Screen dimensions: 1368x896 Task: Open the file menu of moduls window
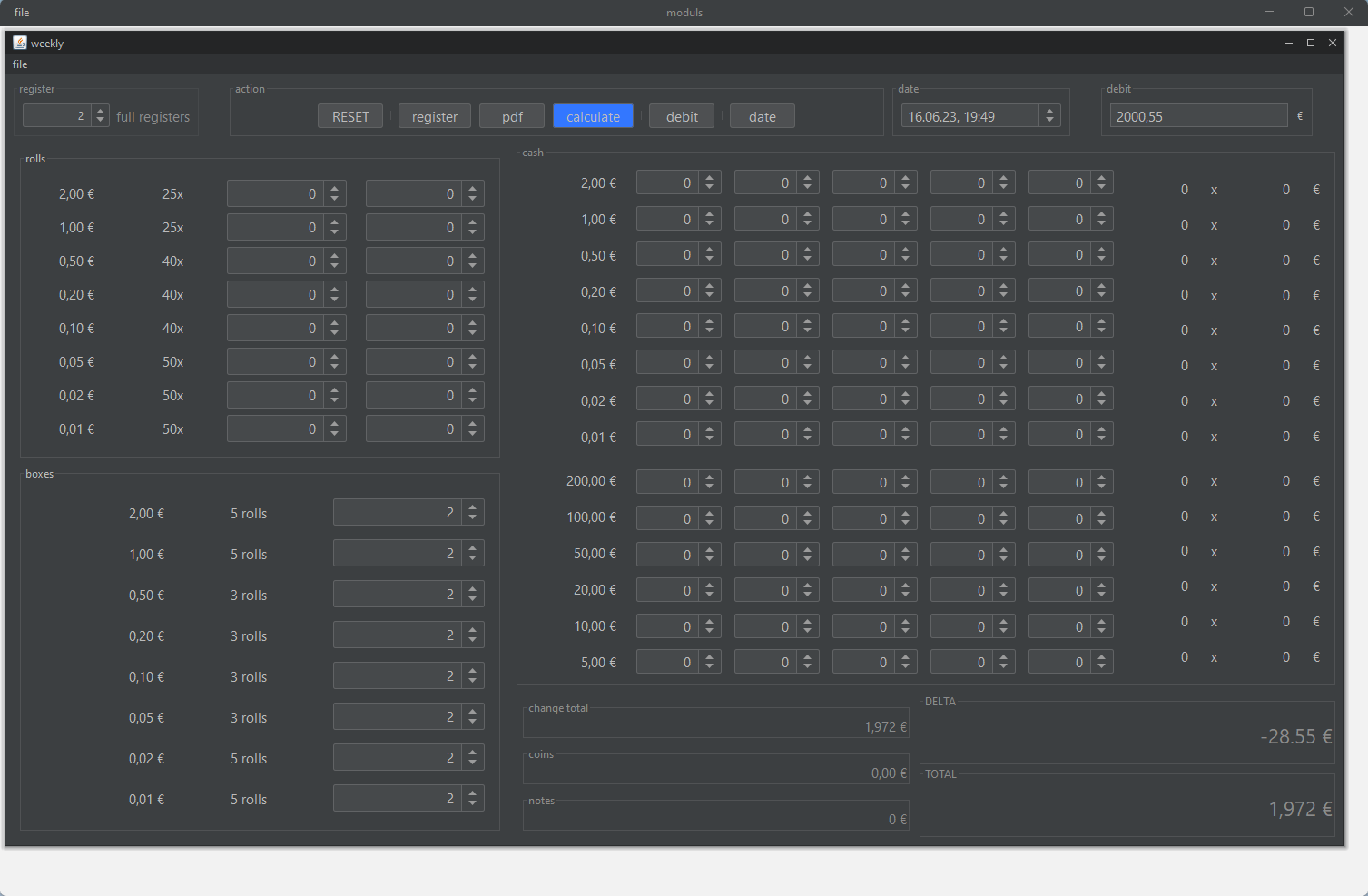point(22,13)
